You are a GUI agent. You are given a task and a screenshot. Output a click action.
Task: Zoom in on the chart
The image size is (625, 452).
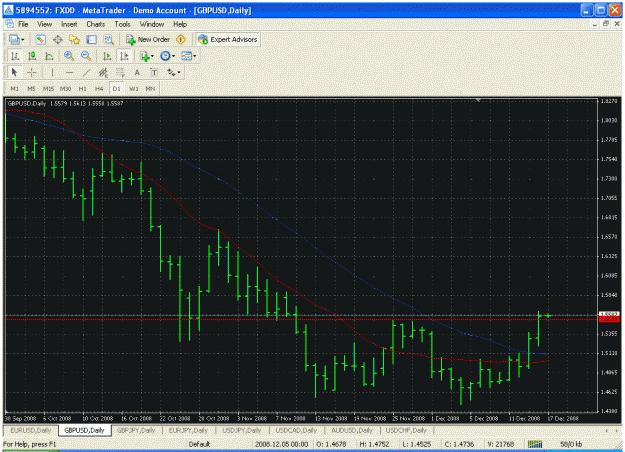pyautogui.click(x=69, y=56)
